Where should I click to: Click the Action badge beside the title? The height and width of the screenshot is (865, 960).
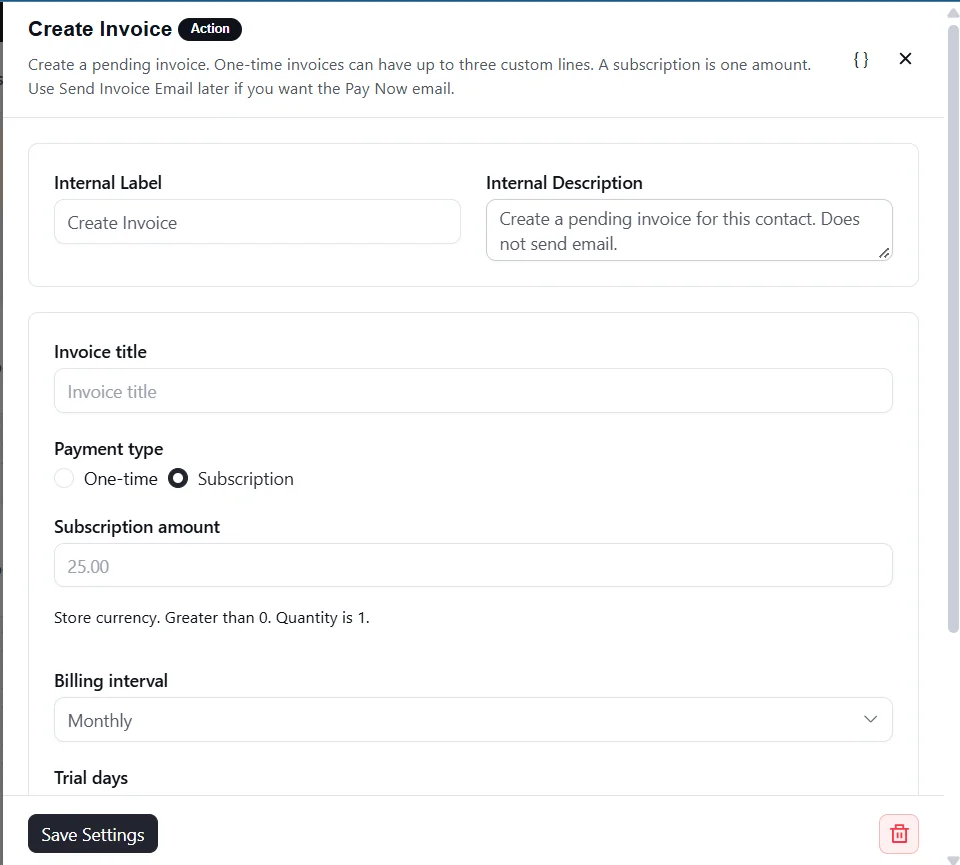tap(210, 29)
